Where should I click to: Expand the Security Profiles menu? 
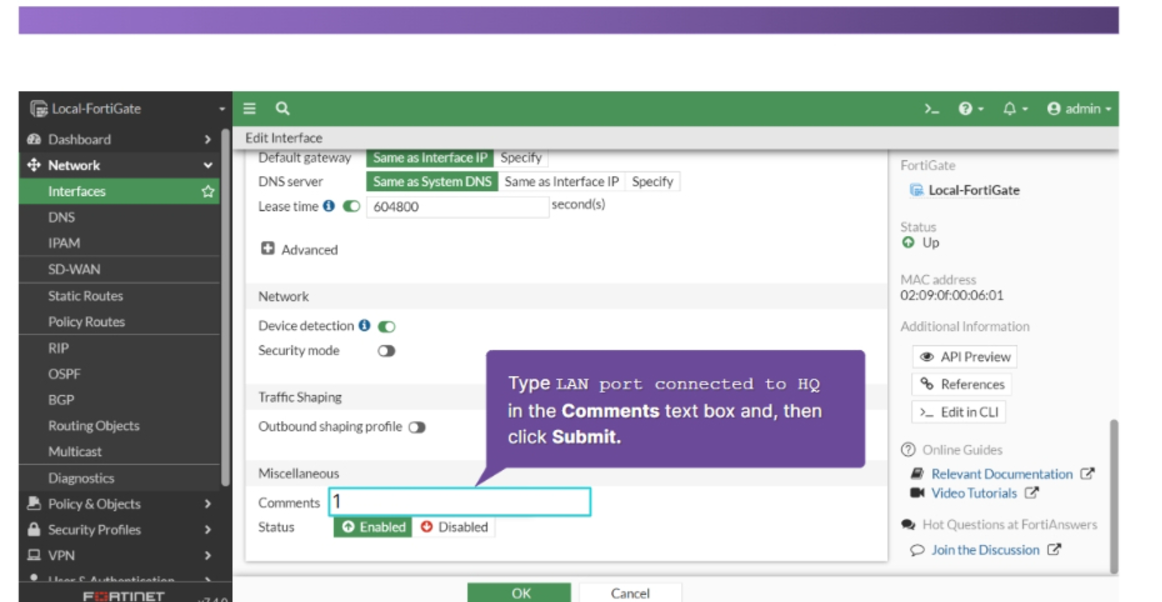[120, 530]
